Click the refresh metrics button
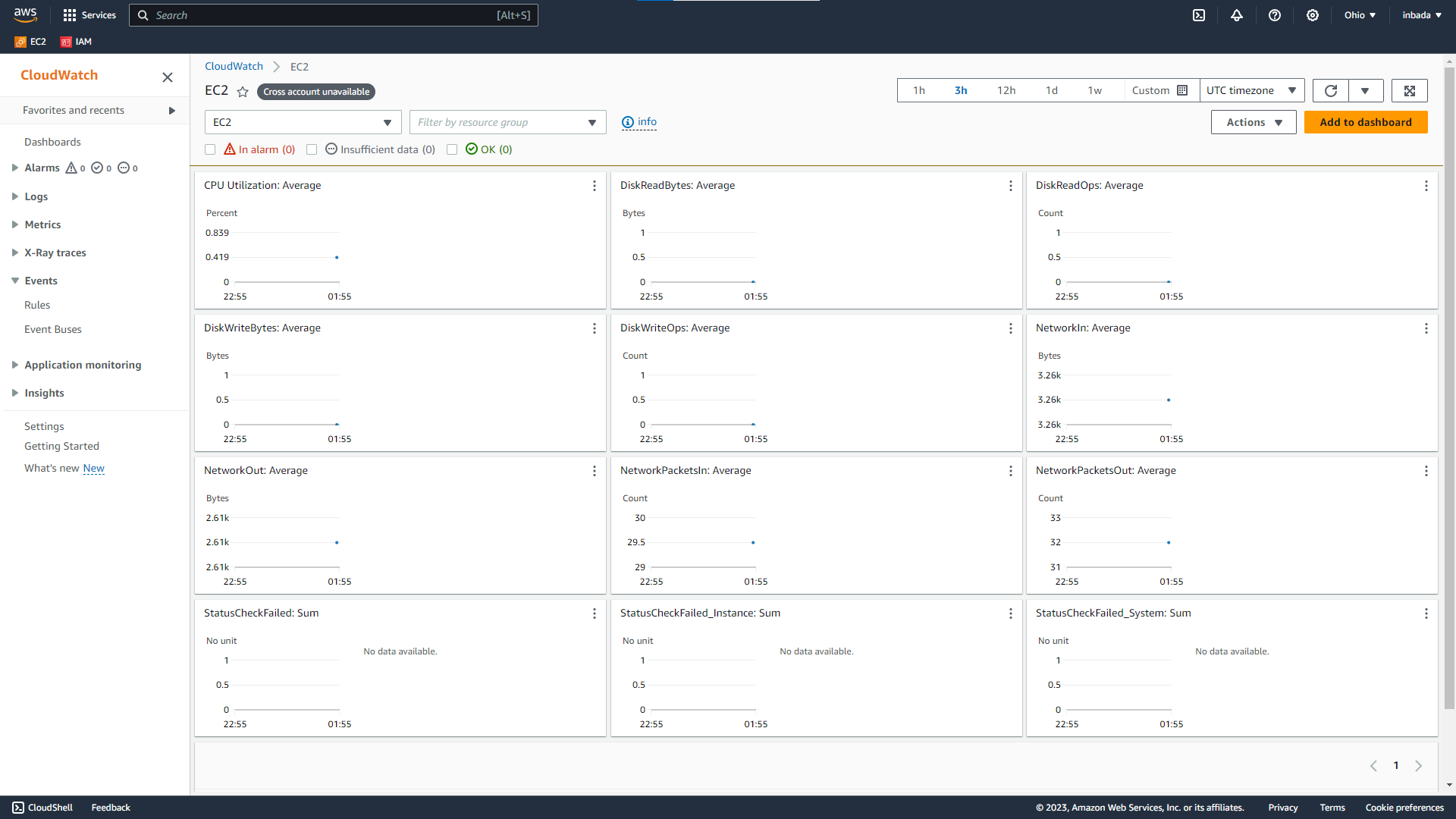Viewport: 1456px width, 819px height. (1330, 91)
